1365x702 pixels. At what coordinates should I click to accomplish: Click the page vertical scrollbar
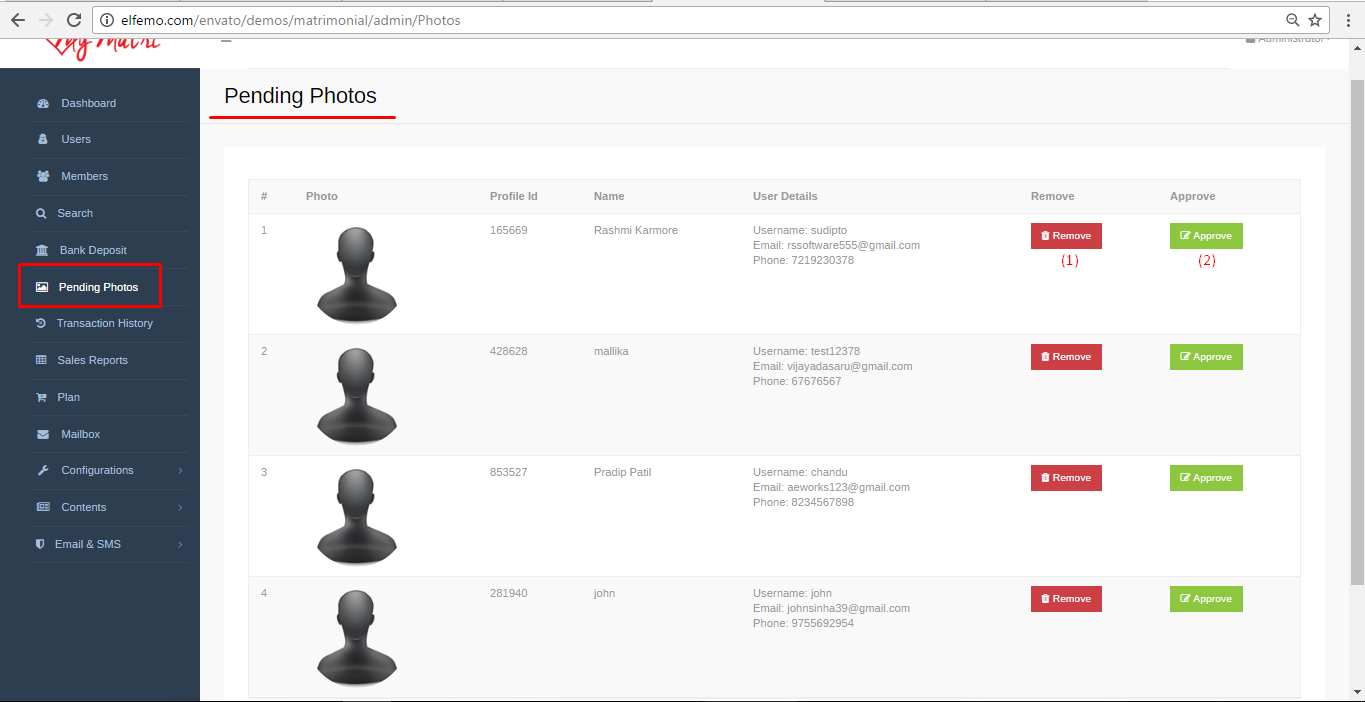[x=1357, y=330]
